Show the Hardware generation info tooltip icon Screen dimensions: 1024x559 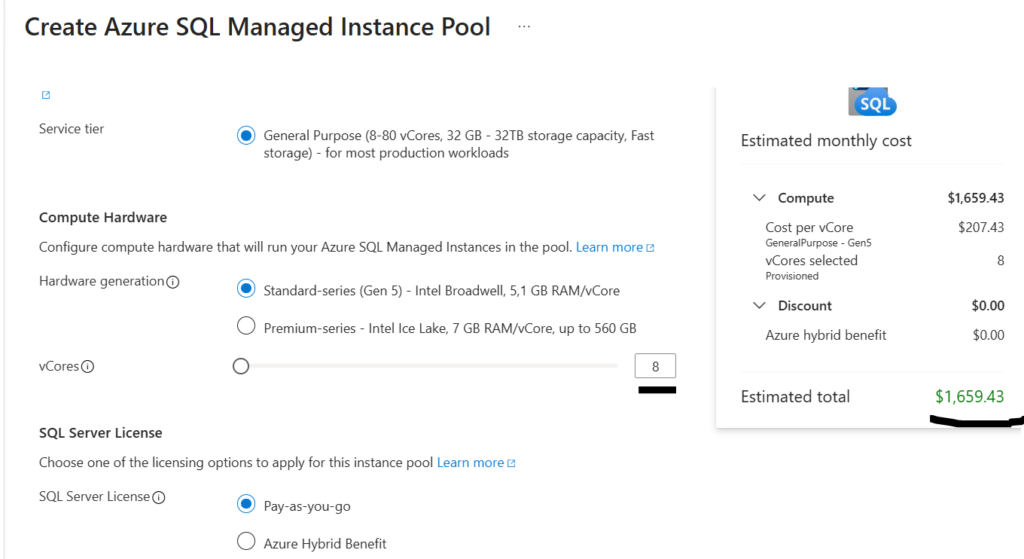[172, 282]
